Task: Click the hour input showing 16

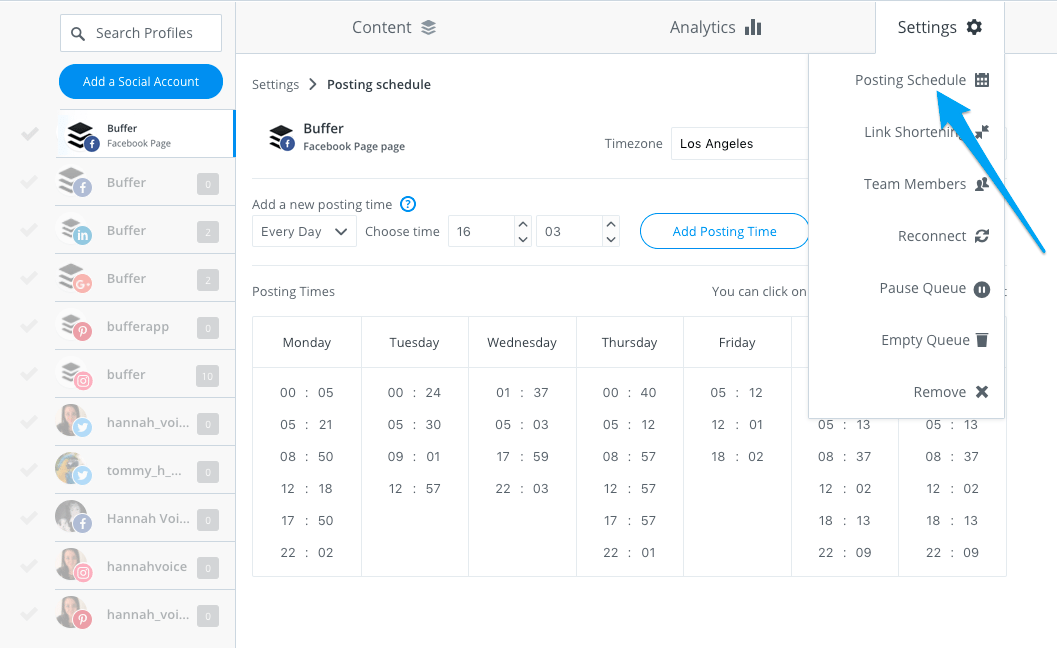Action: (x=482, y=231)
